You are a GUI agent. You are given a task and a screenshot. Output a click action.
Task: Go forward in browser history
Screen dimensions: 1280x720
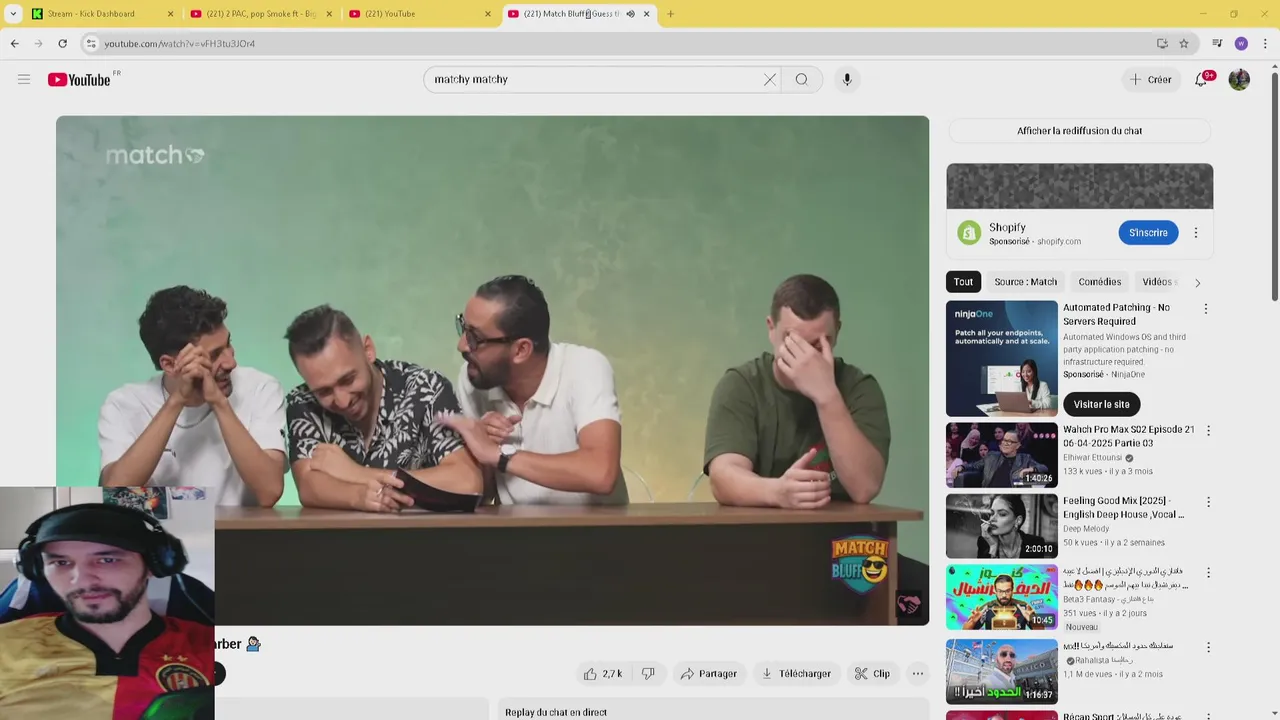pos(39,43)
